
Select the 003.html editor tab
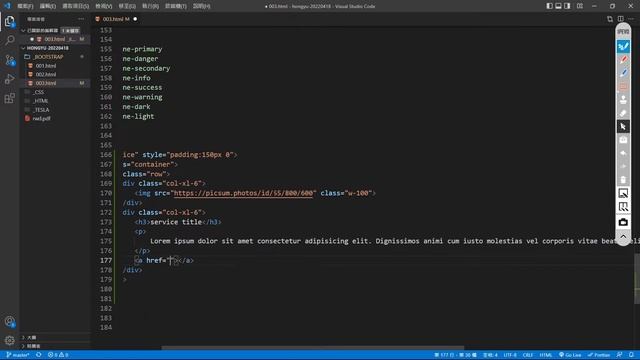pos(116,19)
